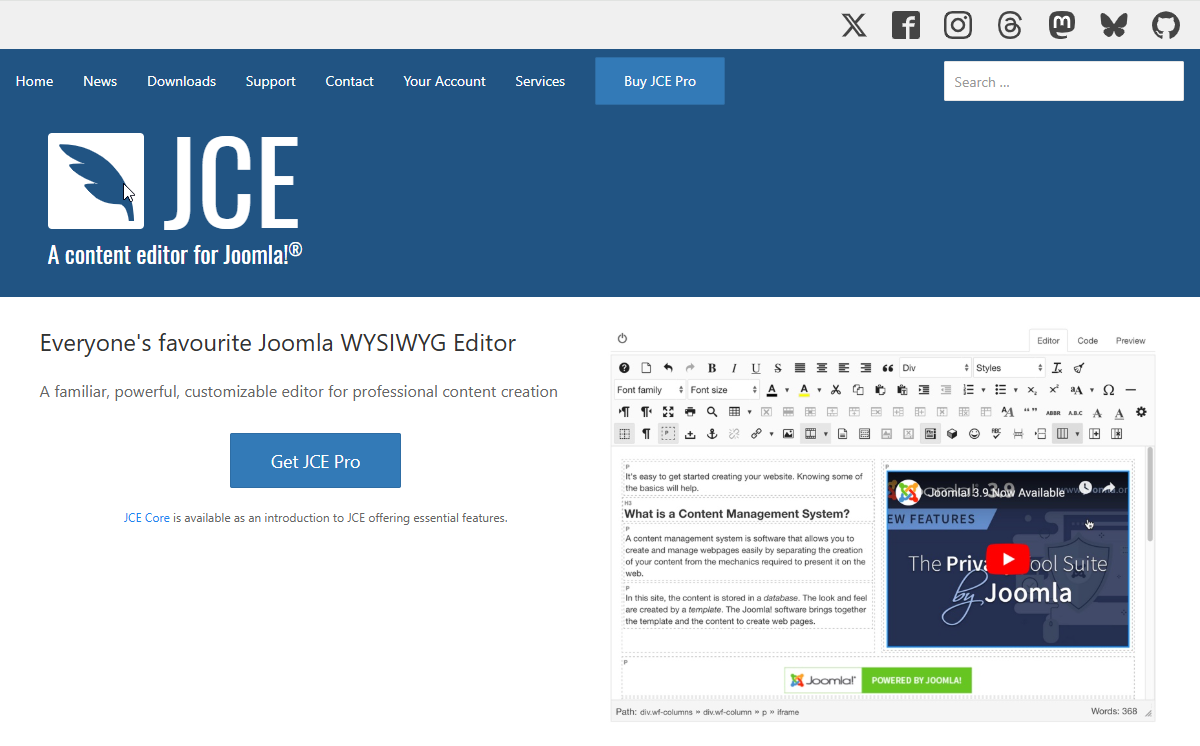The height and width of the screenshot is (746, 1200).
Task: Switch to the Preview tab
Action: [1131, 341]
